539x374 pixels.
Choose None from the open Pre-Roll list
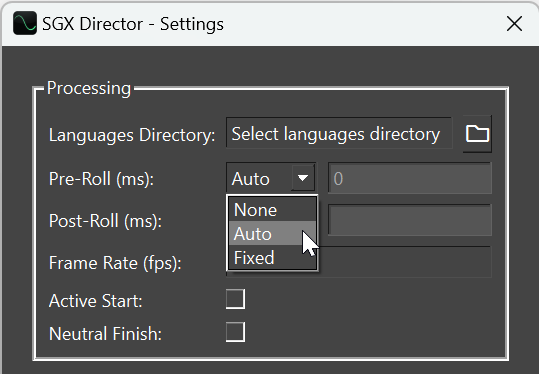click(272, 210)
